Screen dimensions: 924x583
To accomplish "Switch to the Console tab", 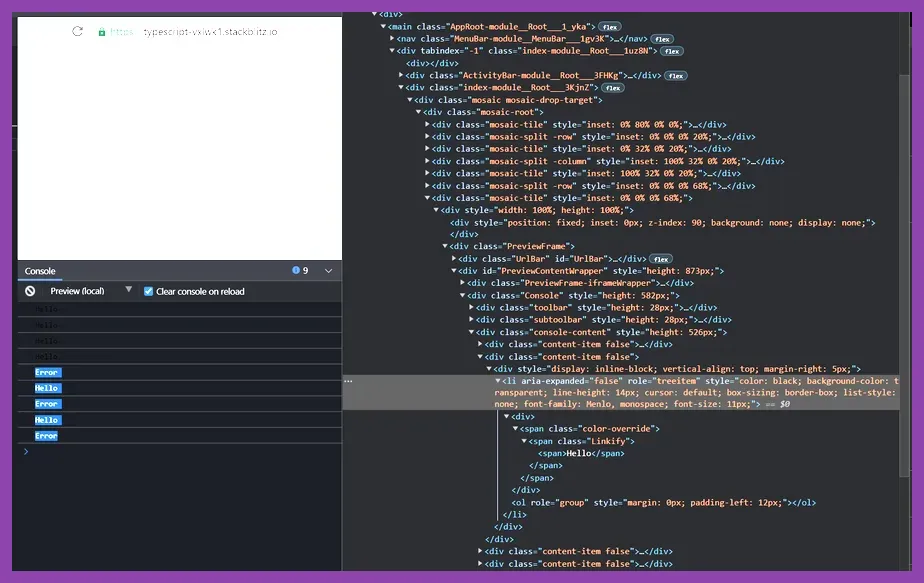I will click(39, 271).
